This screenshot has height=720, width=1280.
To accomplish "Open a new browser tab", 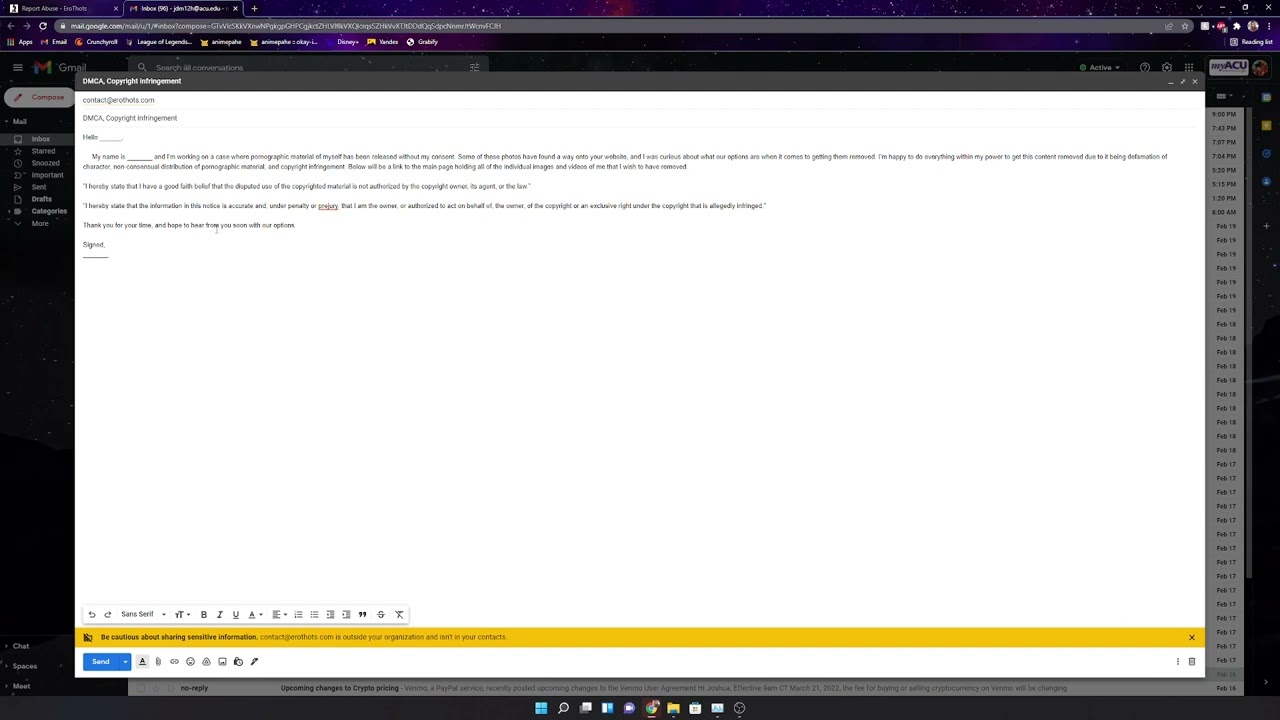I will coord(254,8).
